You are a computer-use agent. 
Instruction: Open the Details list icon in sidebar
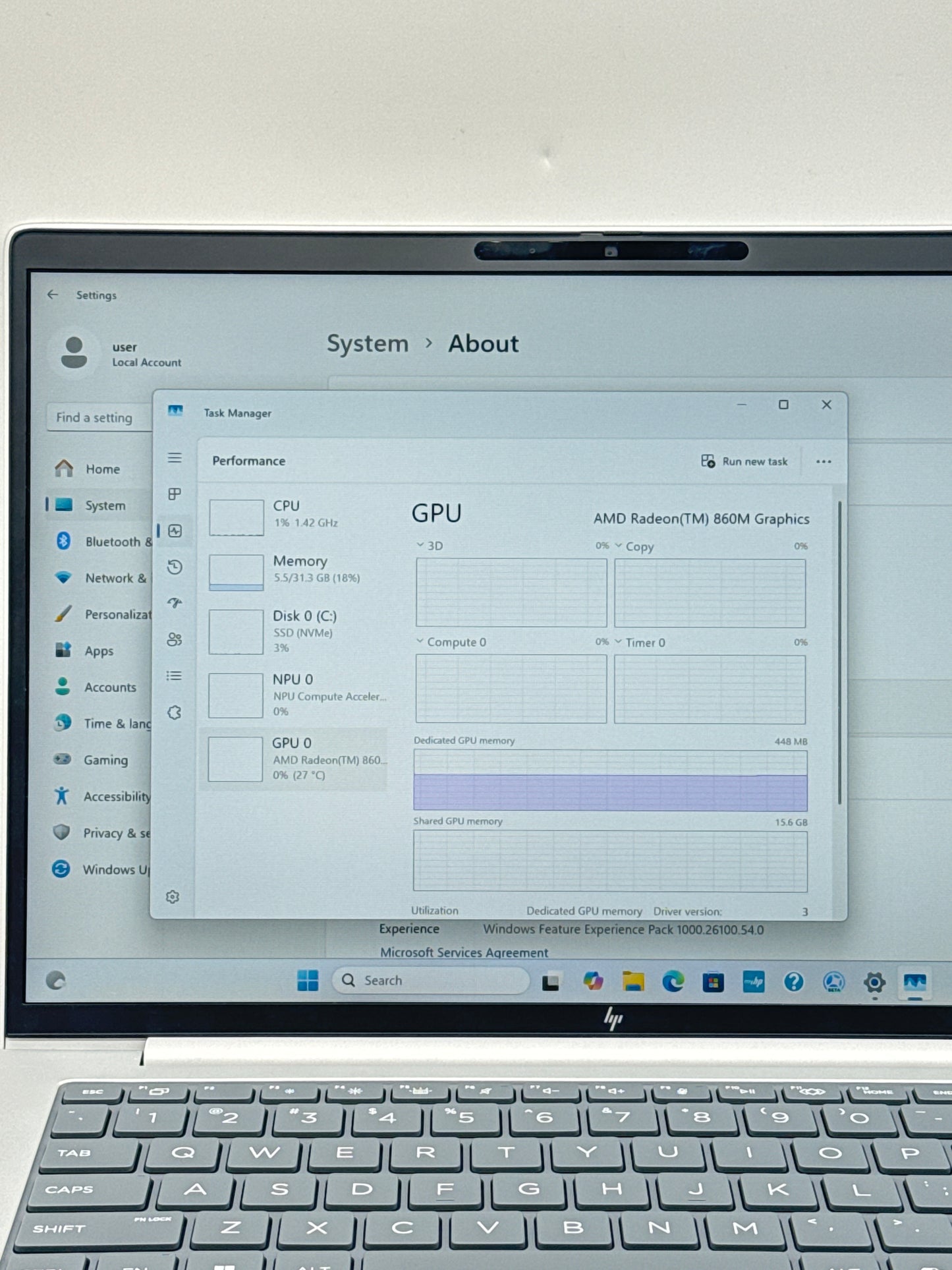175,676
